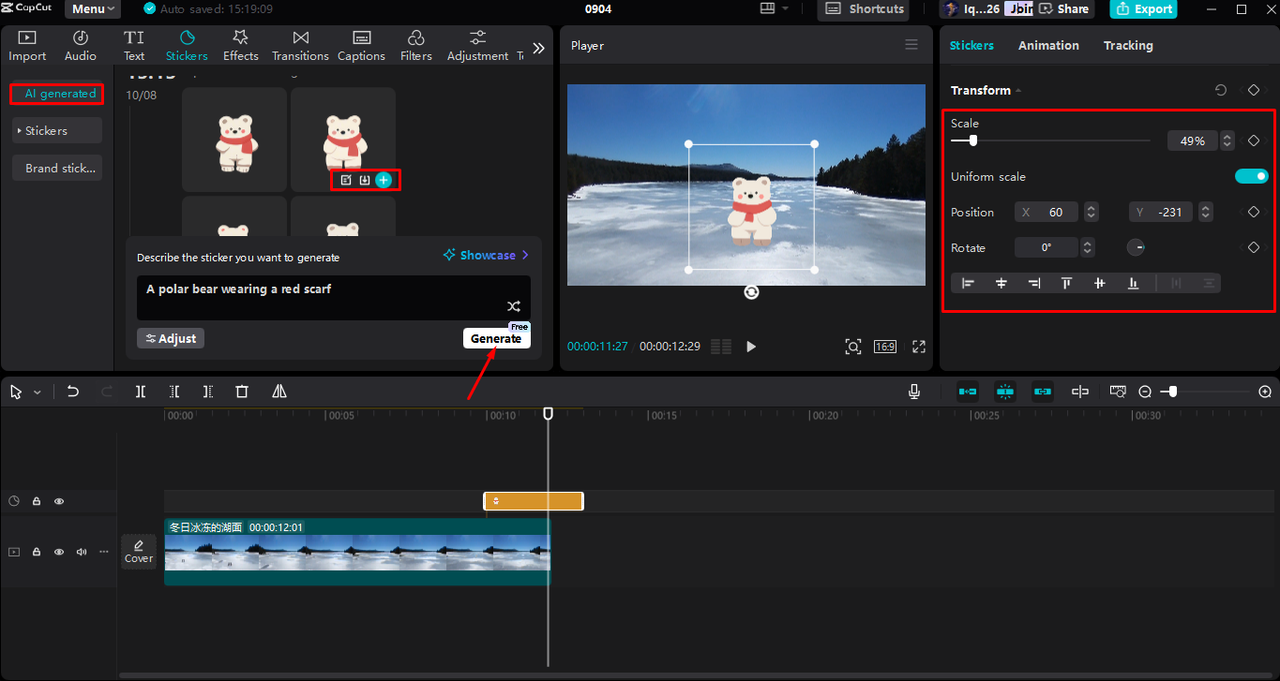Expand the Stickers category list
The height and width of the screenshot is (681, 1280).
57,131
